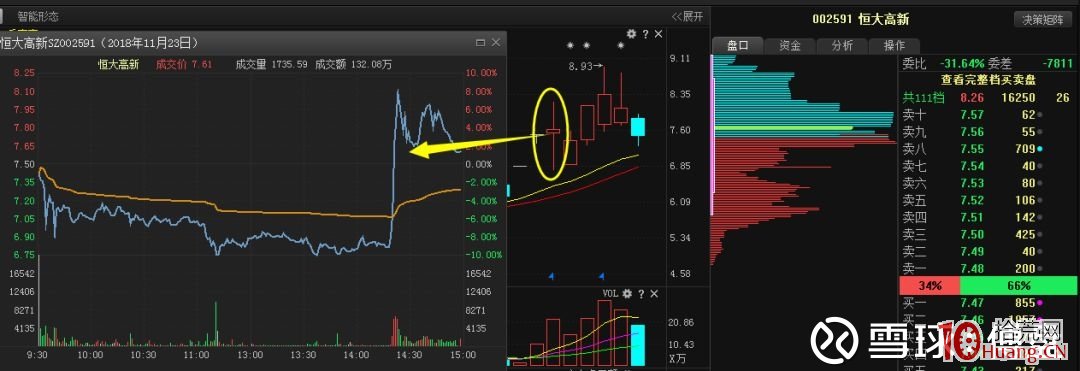Click the cyan latest volume bar
Image resolution: width=1080 pixels, height=371 pixels.
638,346
